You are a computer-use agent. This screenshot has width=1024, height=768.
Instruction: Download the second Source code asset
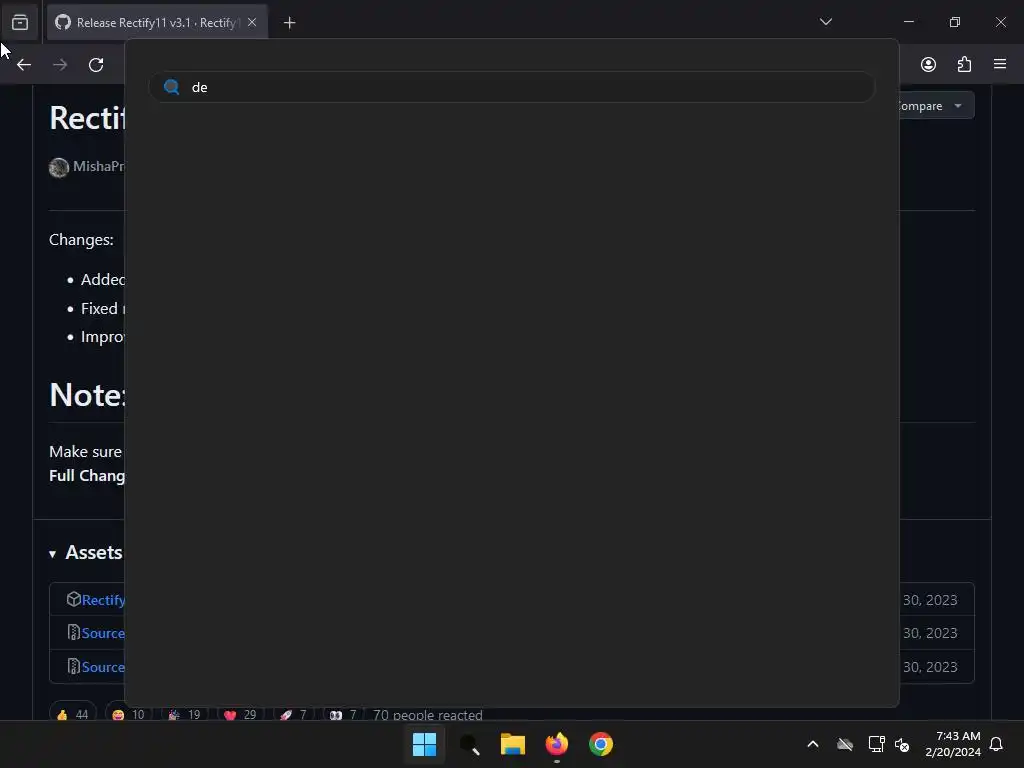coord(103,667)
